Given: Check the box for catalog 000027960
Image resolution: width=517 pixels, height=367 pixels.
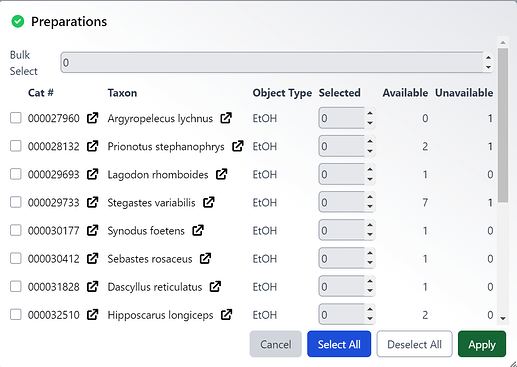Looking at the screenshot, I should 16,118.
